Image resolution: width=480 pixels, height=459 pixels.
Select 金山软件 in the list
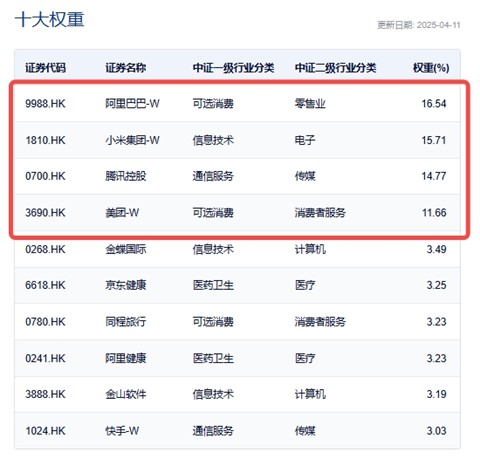pyautogui.click(x=126, y=394)
